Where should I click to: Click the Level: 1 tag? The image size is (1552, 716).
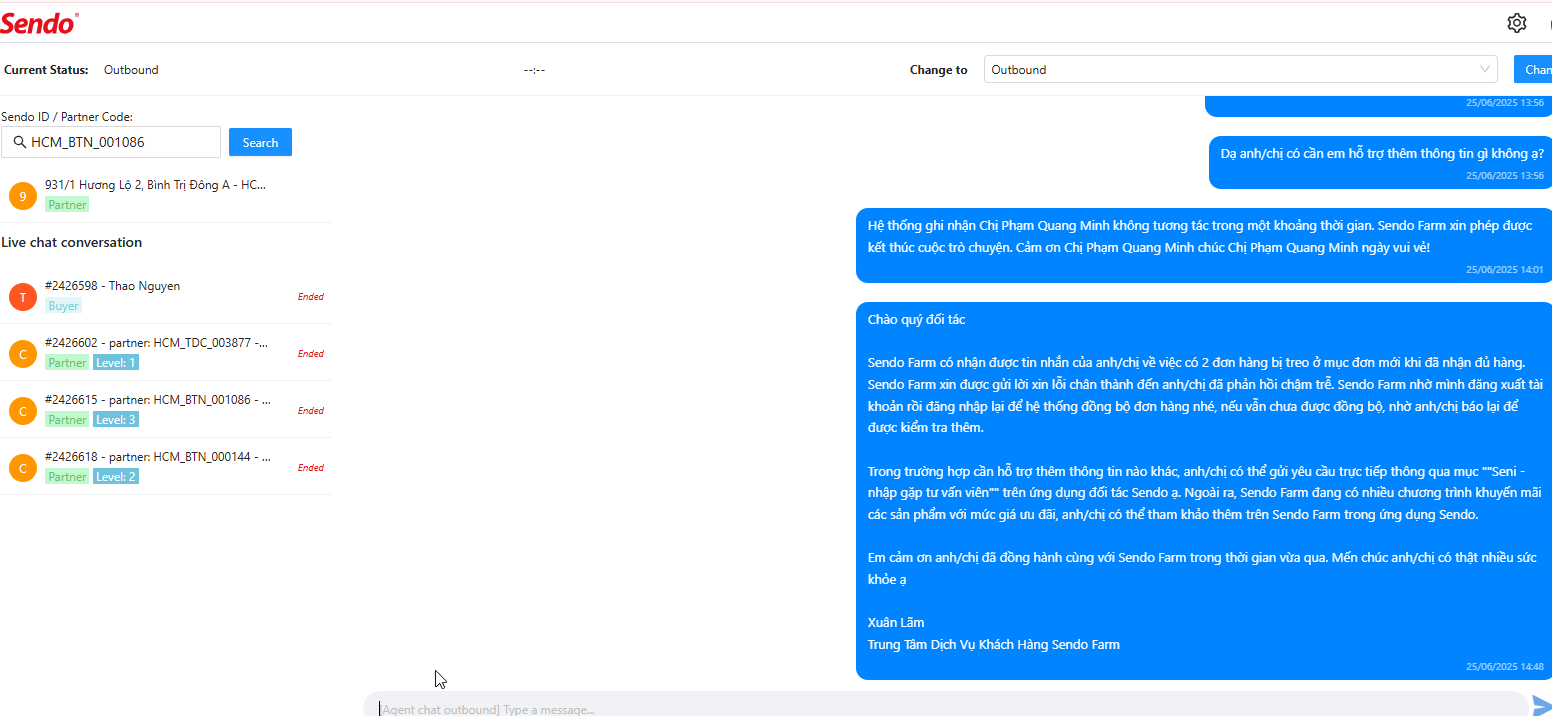pos(116,363)
